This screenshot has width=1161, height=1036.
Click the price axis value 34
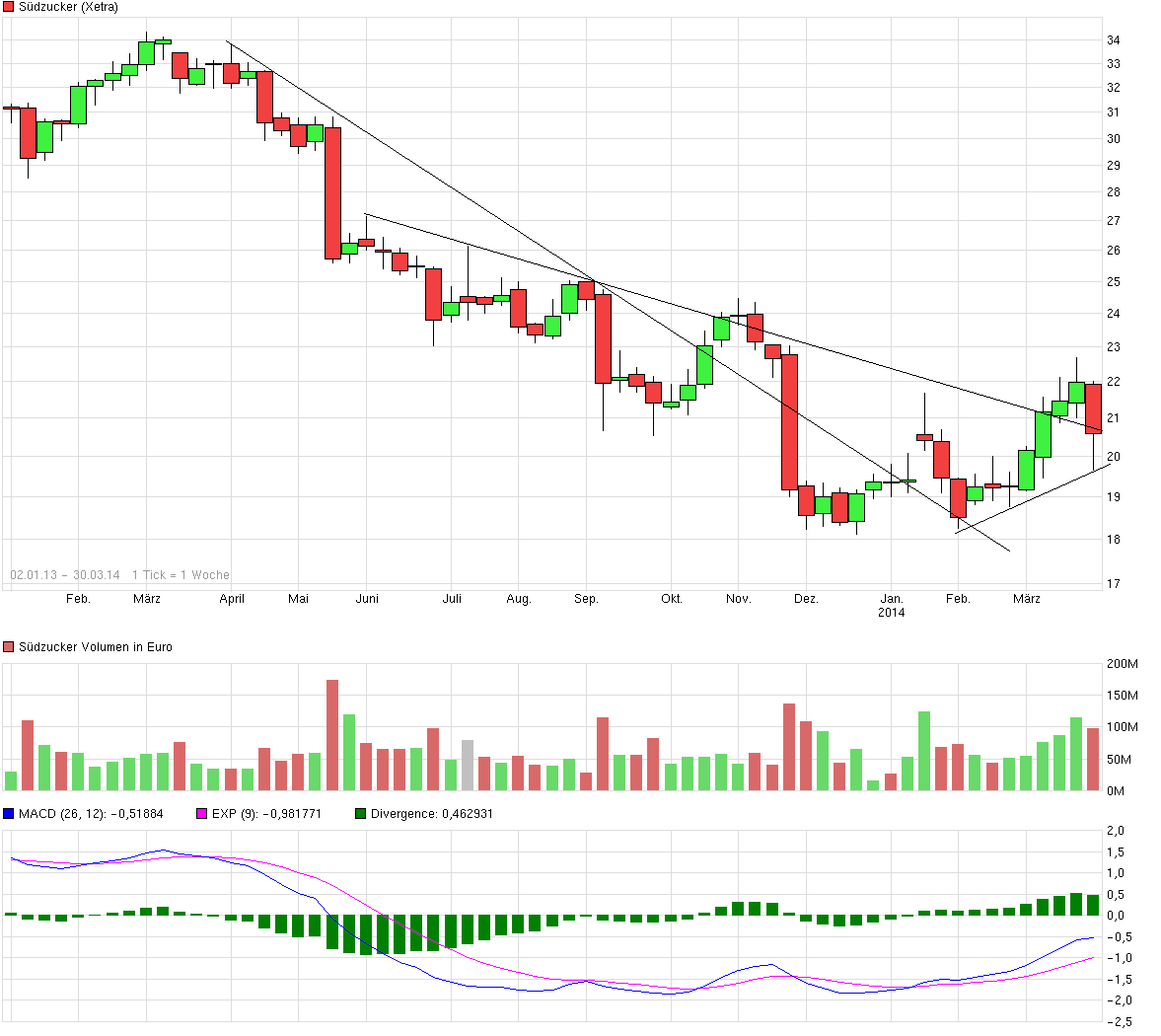pyautogui.click(x=1114, y=40)
